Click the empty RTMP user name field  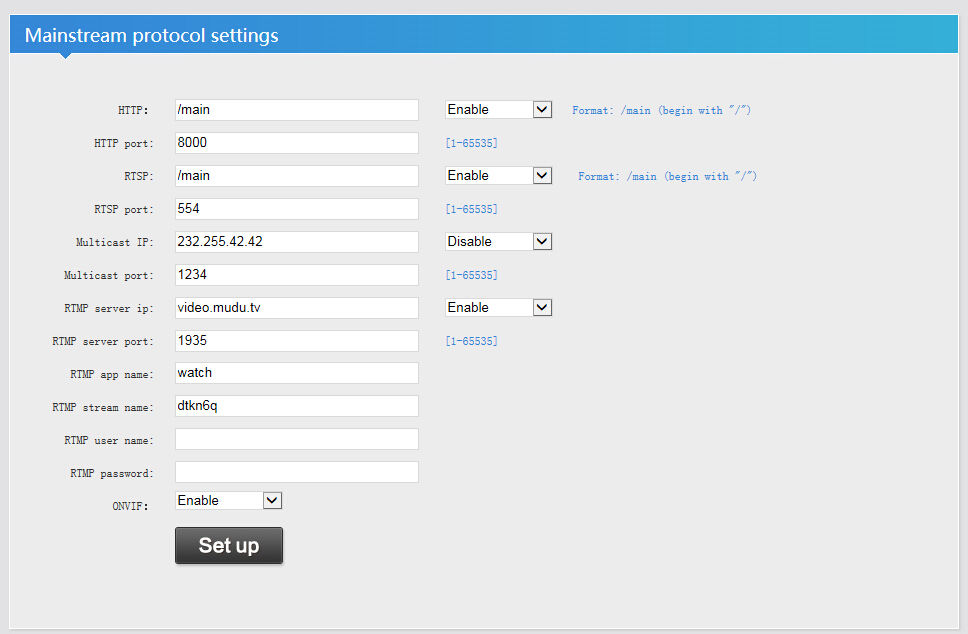click(296, 439)
